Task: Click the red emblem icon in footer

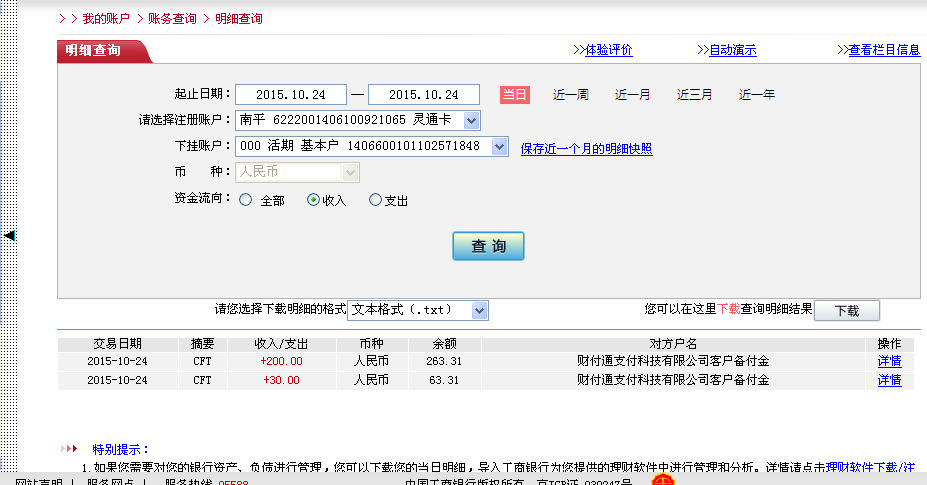Action: (x=663, y=479)
